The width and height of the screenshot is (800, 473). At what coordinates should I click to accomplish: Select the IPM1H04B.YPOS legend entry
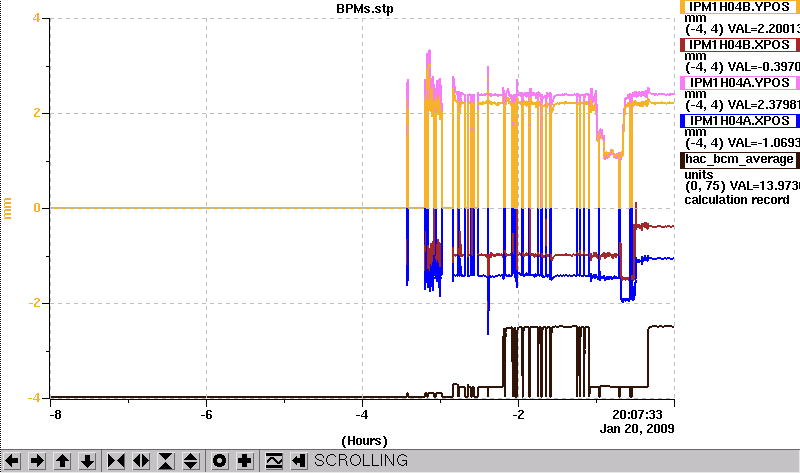740,7
